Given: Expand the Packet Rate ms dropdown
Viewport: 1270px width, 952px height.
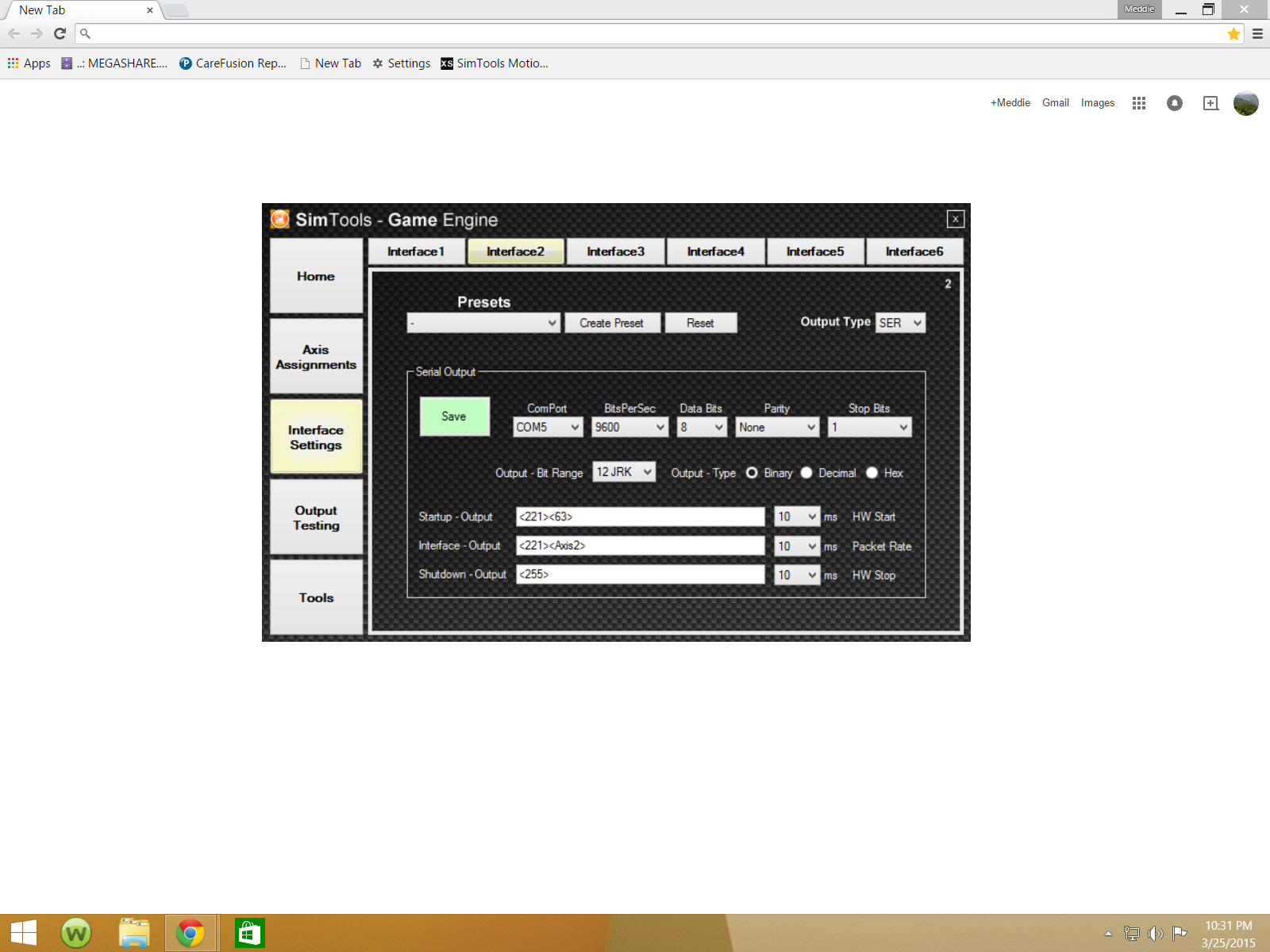Looking at the screenshot, I should coord(797,546).
